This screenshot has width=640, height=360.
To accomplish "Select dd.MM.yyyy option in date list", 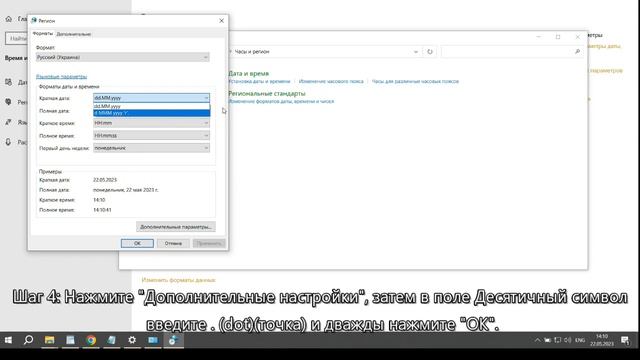I will [x=151, y=106].
